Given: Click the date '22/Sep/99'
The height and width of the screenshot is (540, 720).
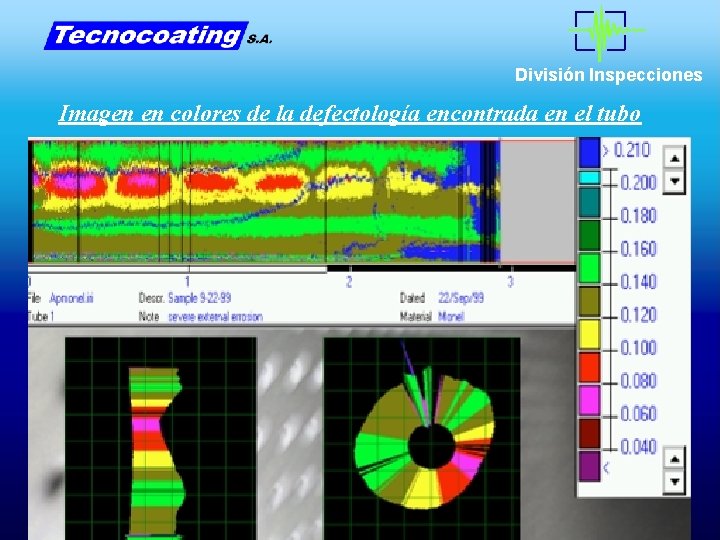Looking at the screenshot, I should point(461,298).
